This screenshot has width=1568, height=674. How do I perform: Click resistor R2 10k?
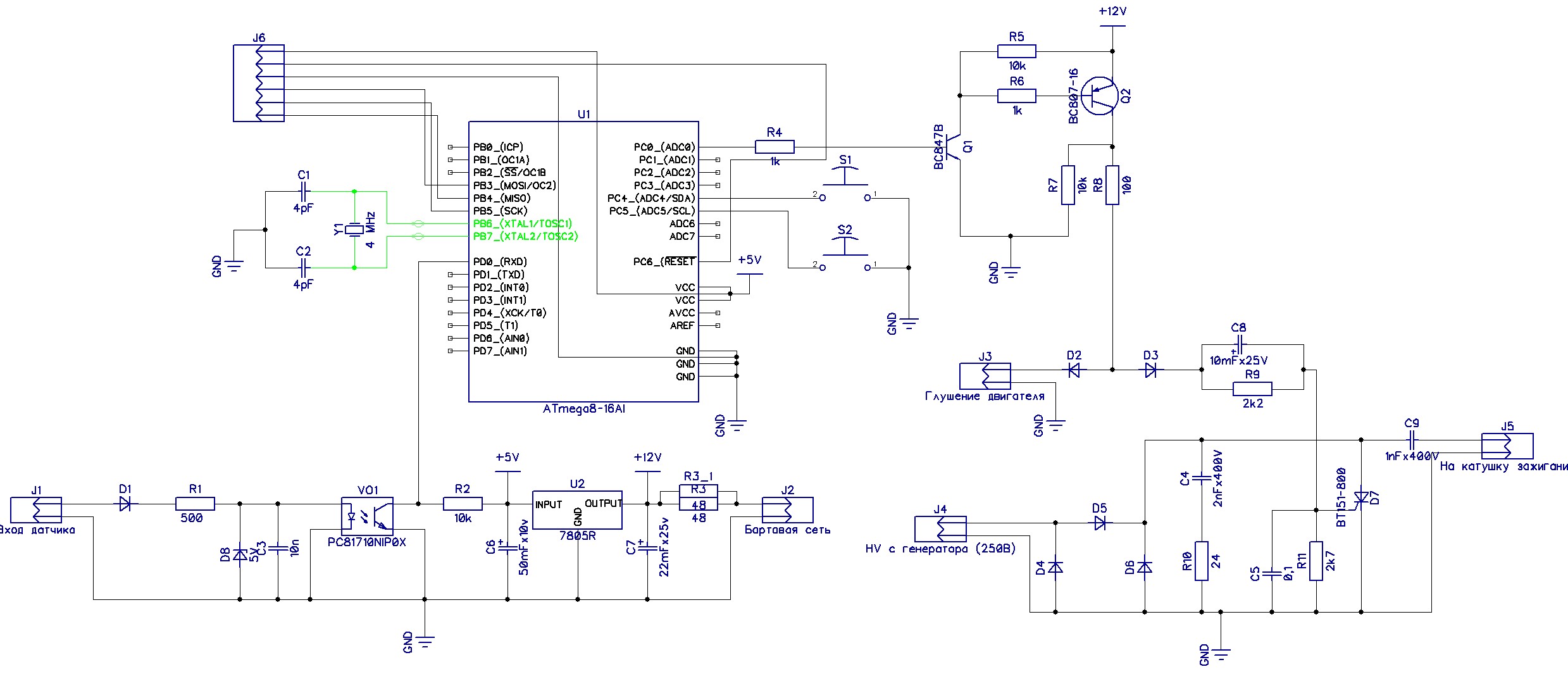tap(463, 504)
